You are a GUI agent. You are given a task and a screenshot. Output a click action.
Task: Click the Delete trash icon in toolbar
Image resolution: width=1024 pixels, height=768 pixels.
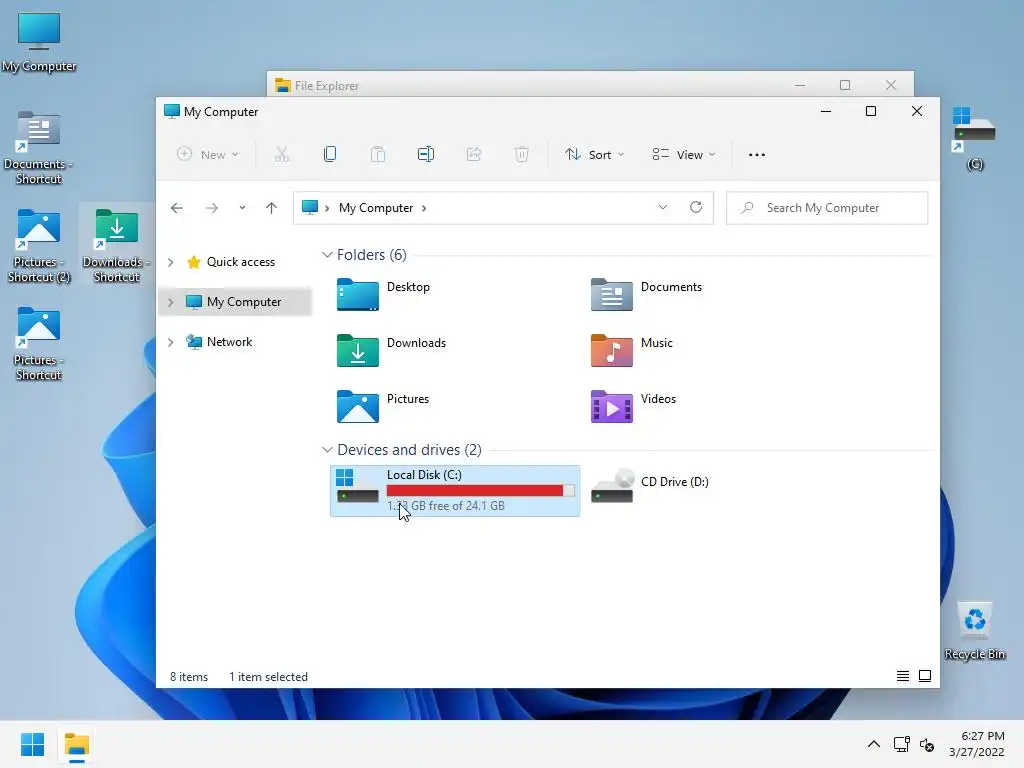coord(522,155)
